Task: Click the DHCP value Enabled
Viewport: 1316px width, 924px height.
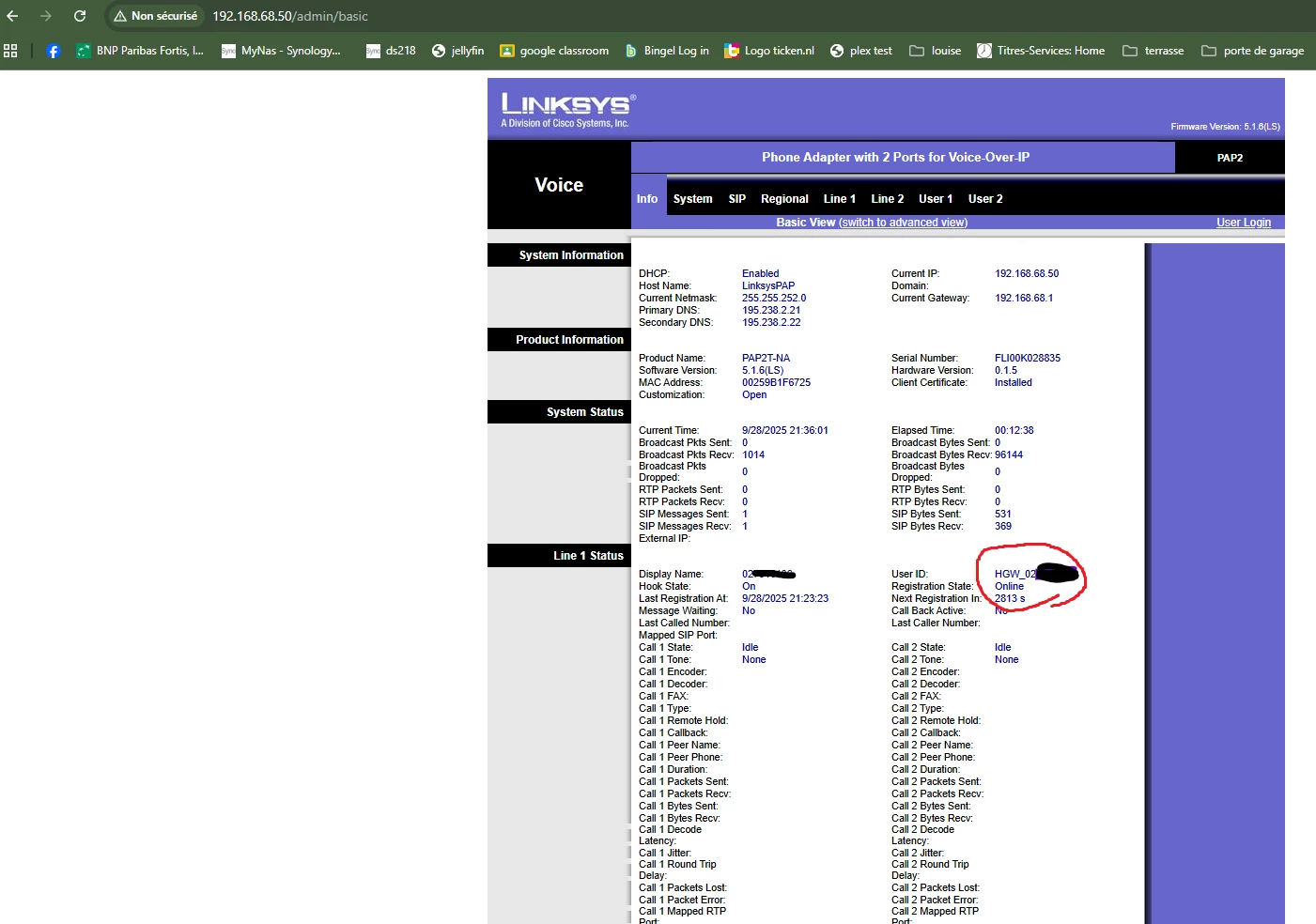Action: [761, 274]
